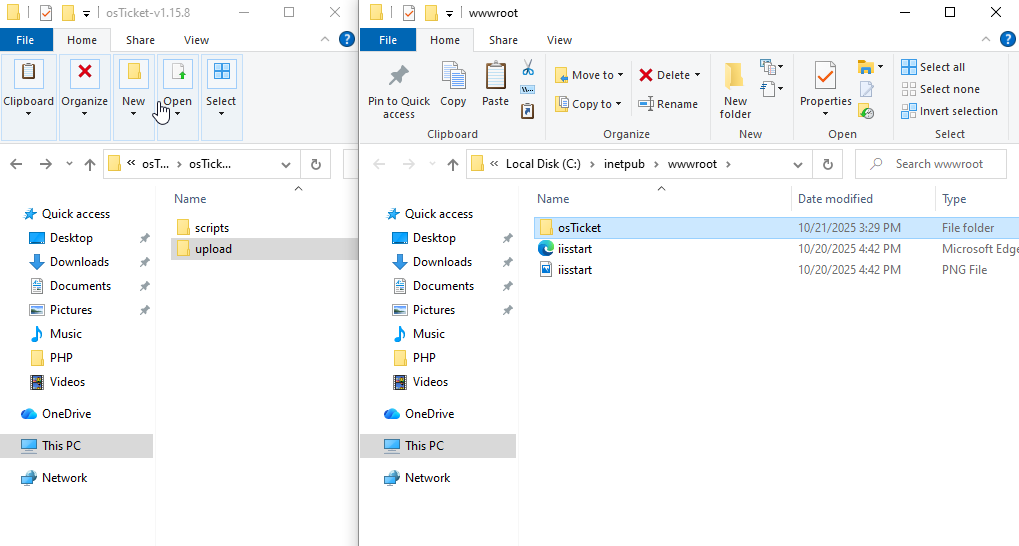Select the osTicket folder in wwwroot

(776, 228)
